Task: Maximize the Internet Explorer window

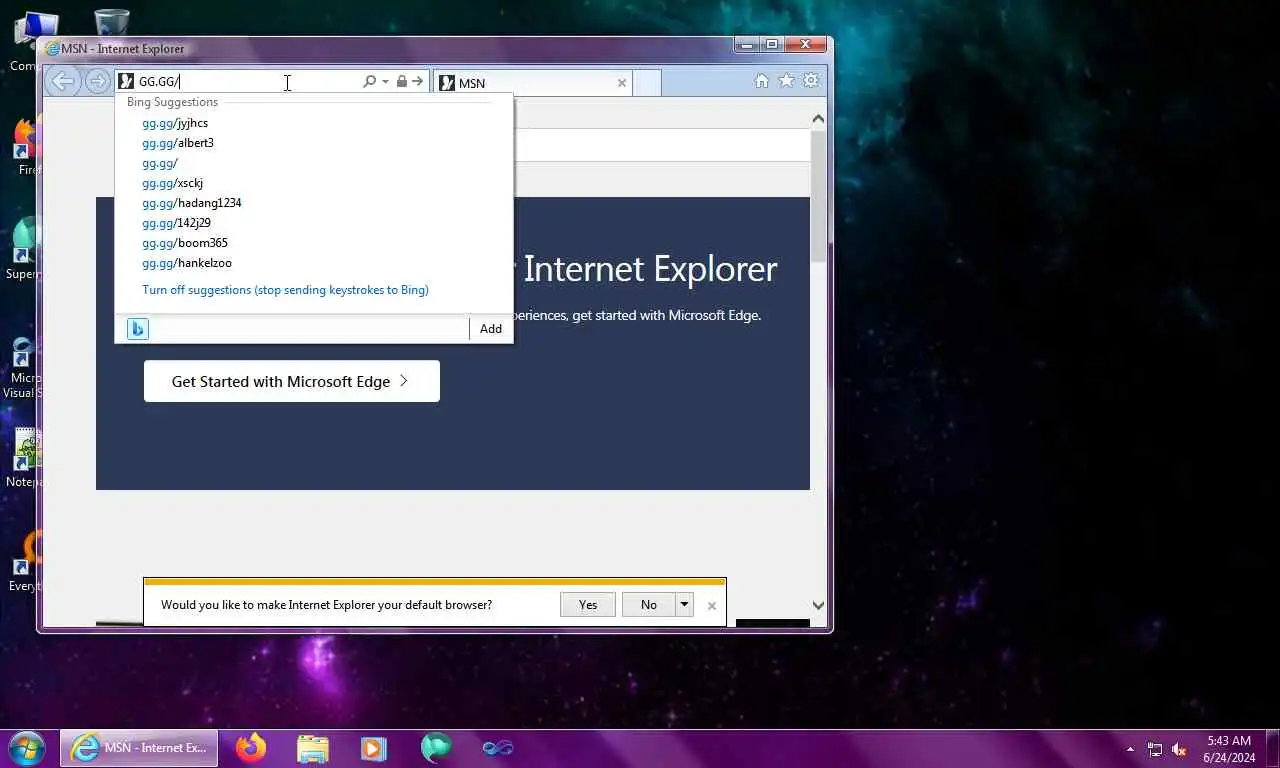Action: pyautogui.click(x=771, y=44)
